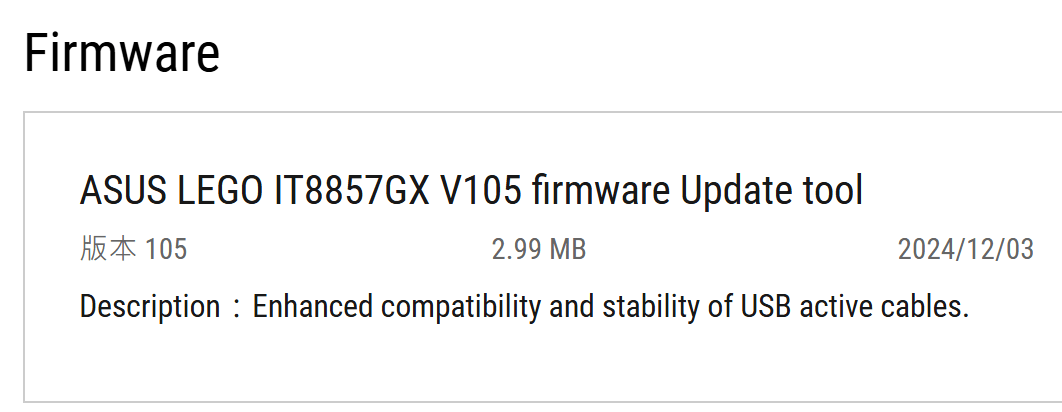Click the 2024/12/03 release date
The width and height of the screenshot is (1062, 412).
click(966, 249)
